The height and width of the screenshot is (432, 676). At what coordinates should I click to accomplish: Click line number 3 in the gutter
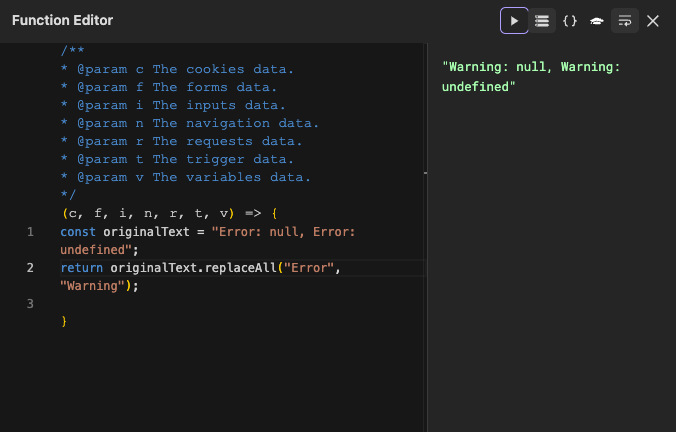click(30, 304)
